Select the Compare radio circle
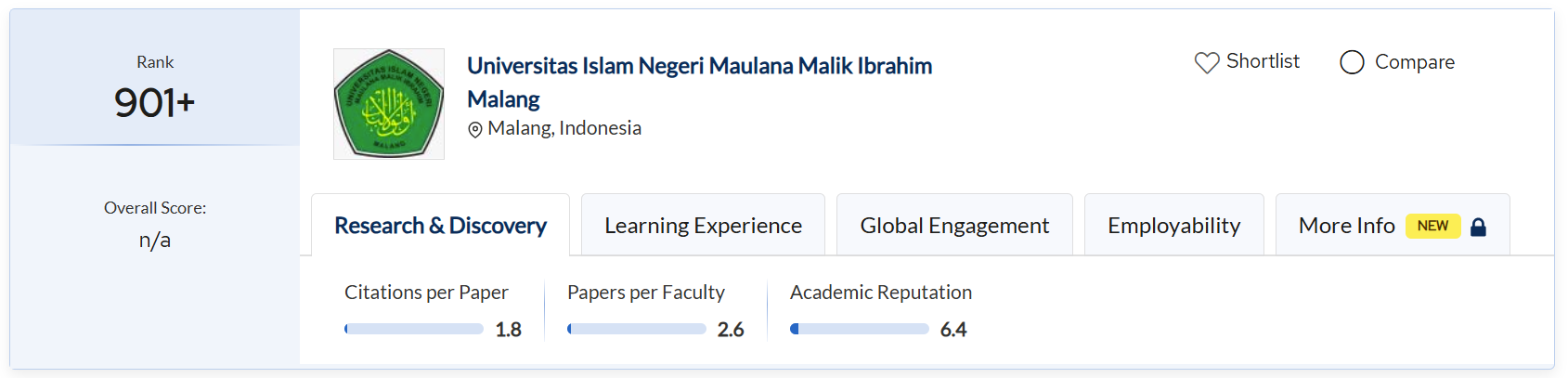Screen dimensions: 1568x378 [1352, 62]
